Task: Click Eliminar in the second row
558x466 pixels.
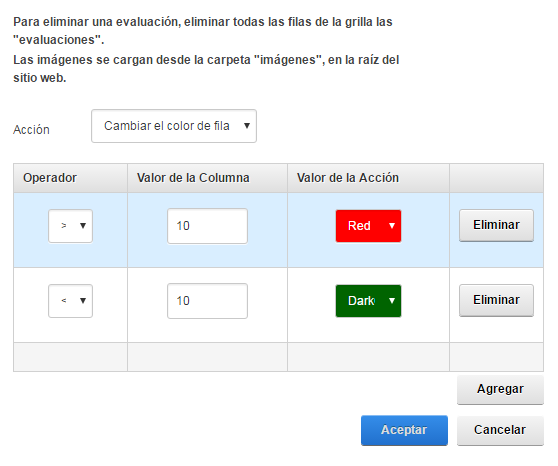Action: (x=496, y=300)
